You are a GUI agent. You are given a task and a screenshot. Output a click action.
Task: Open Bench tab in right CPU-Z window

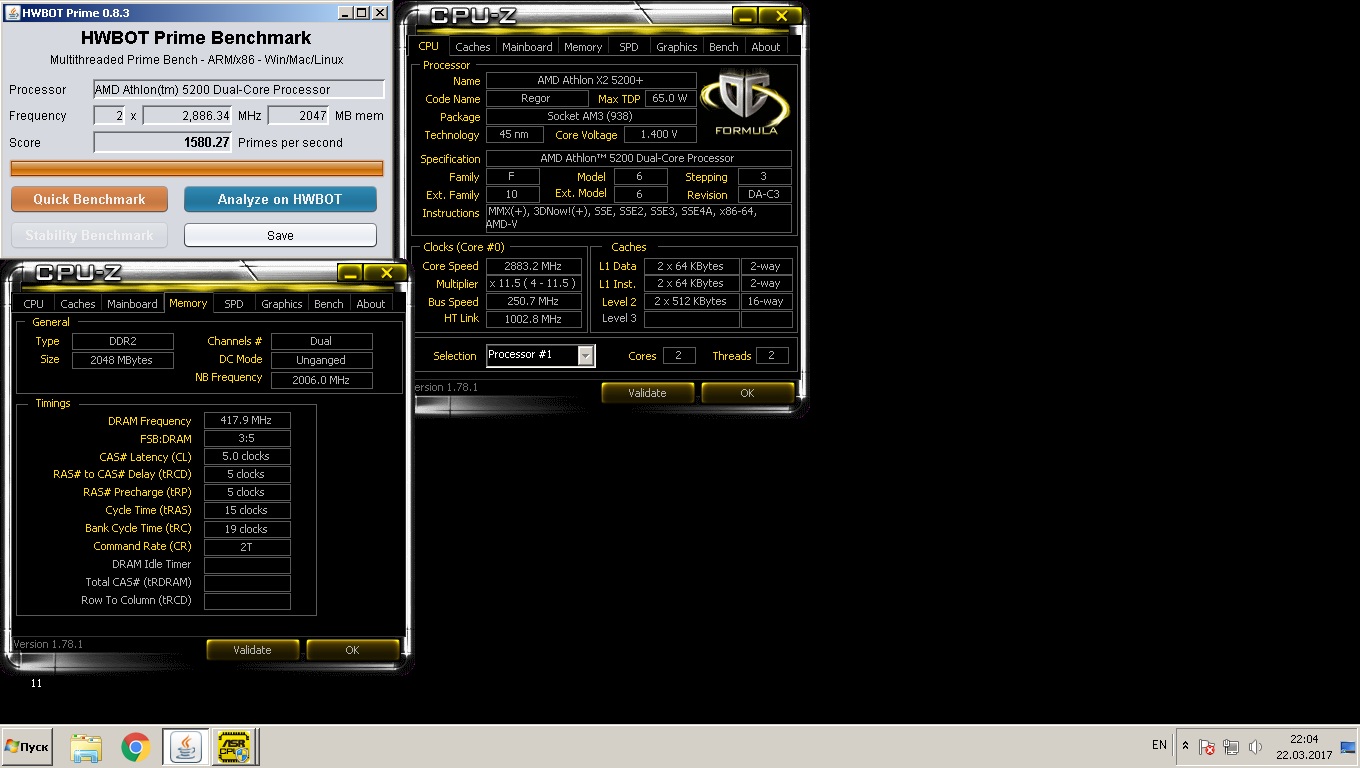724,47
